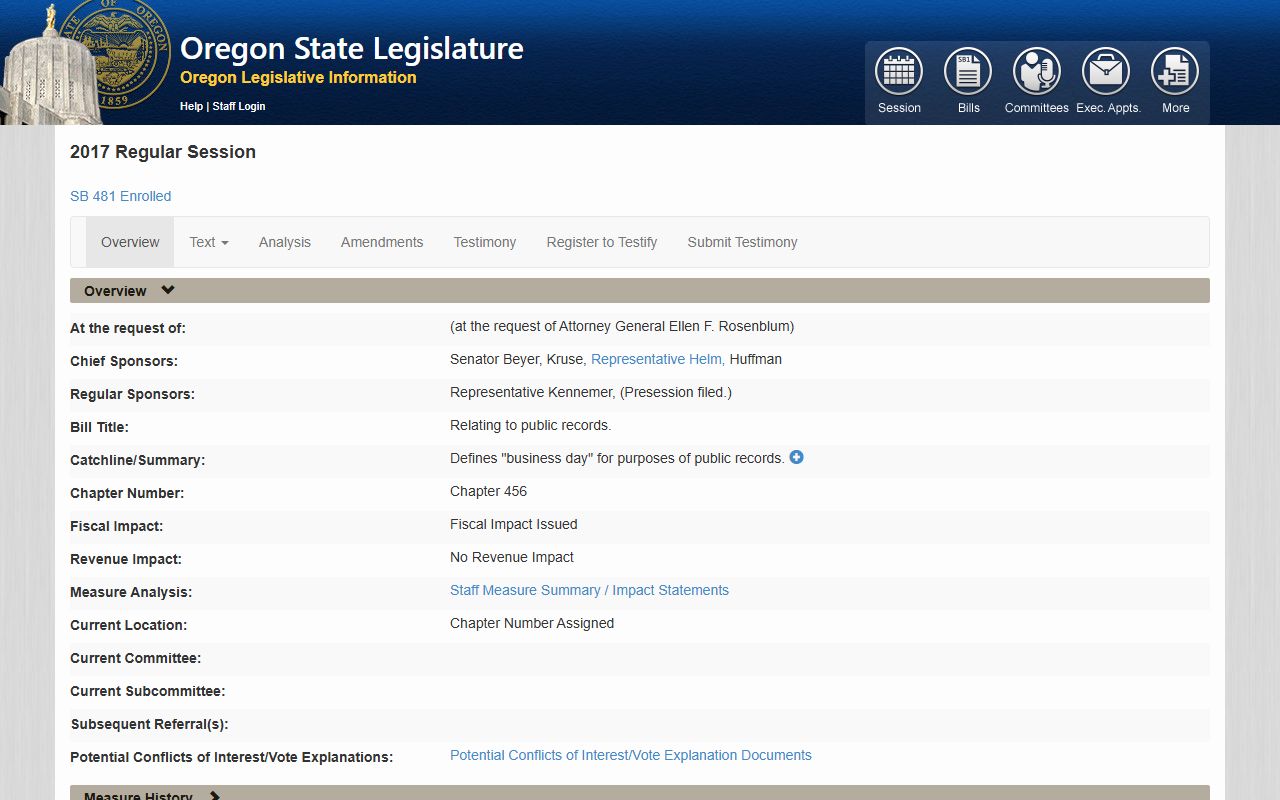Open Potential Conflicts of Interest documents link
The height and width of the screenshot is (800, 1280).
[x=631, y=755]
